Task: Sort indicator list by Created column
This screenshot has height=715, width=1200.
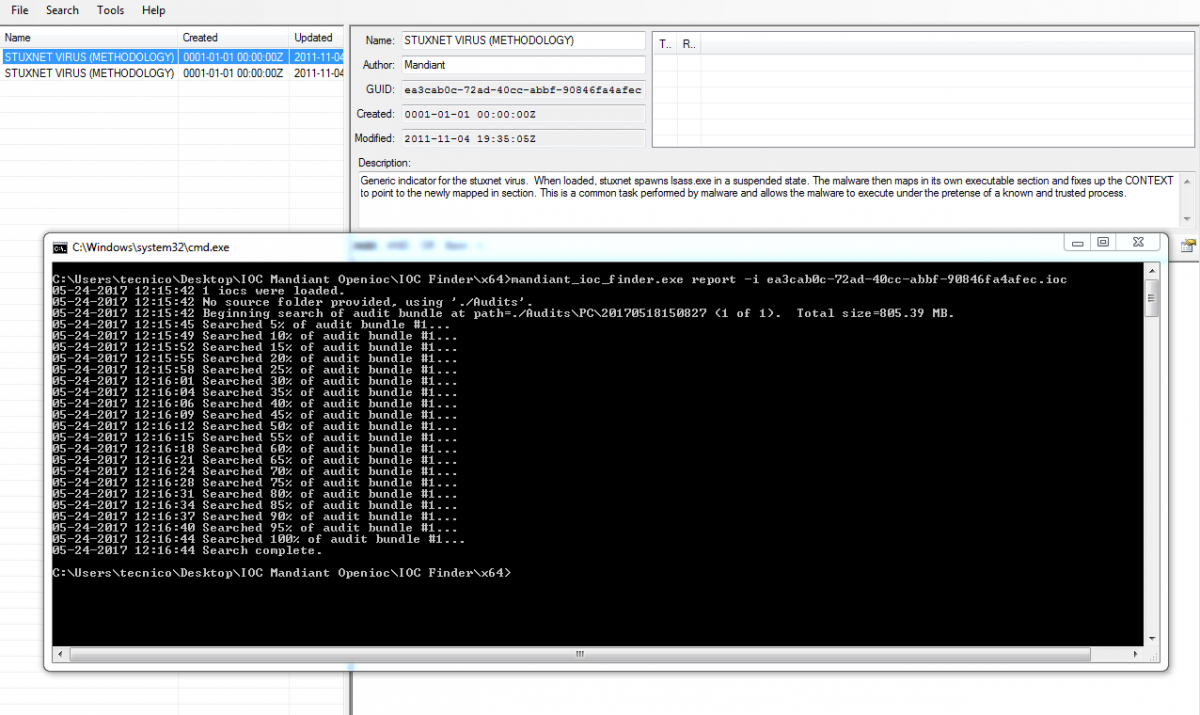Action: [x=234, y=38]
